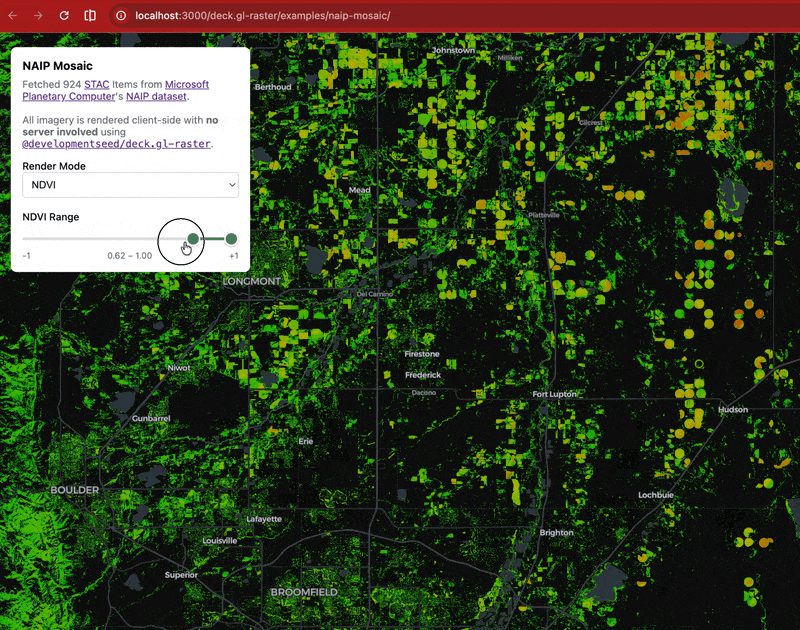The image size is (800, 630).
Task: Click the Johnstown label on the map
Action: [453, 50]
